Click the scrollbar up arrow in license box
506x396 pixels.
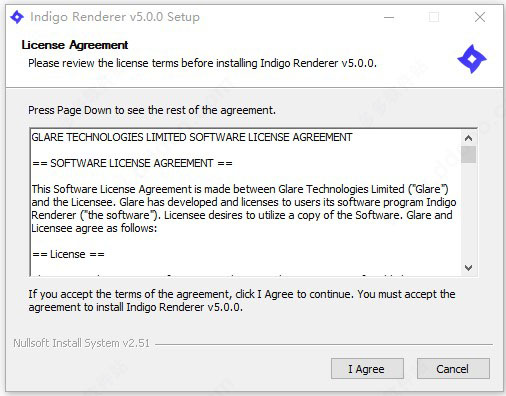coord(468,138)
